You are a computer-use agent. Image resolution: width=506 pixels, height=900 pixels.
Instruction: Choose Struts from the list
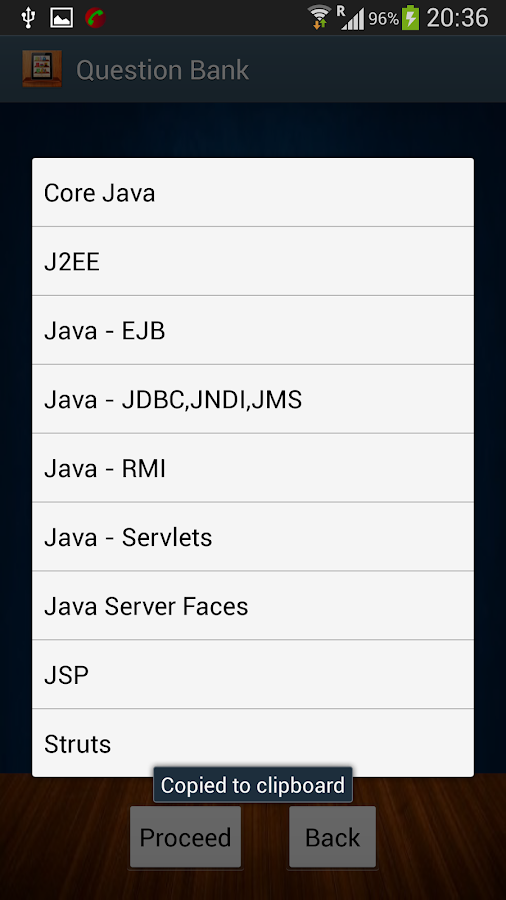click(253, 743)
